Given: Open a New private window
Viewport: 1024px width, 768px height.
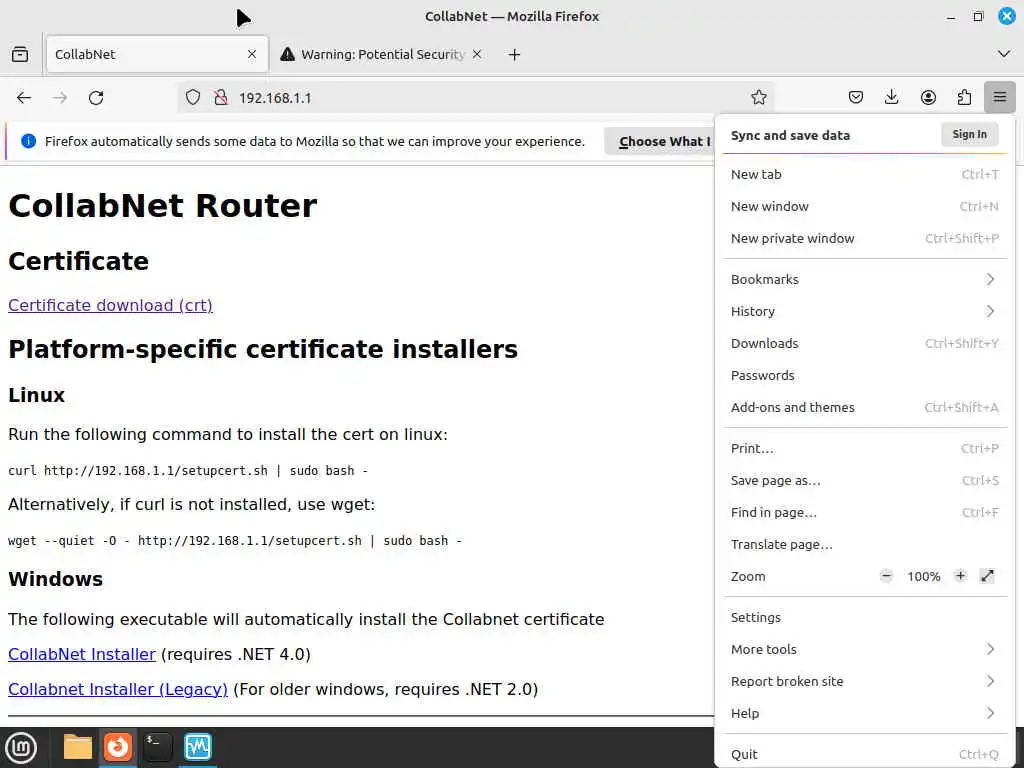Looking at the screenshot, I should tap(865, 238).
